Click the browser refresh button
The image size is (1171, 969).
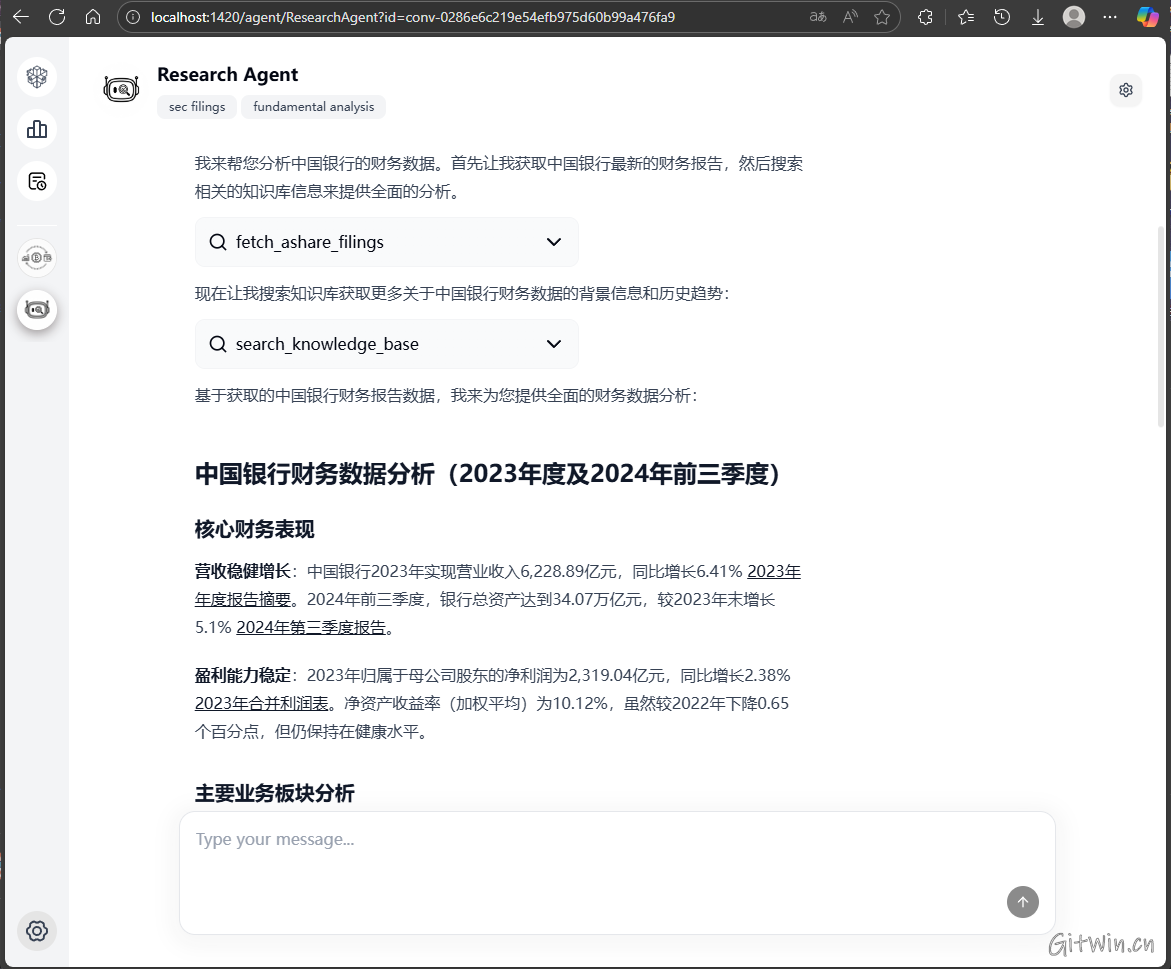pyautogui.click(x=57, y=17)
